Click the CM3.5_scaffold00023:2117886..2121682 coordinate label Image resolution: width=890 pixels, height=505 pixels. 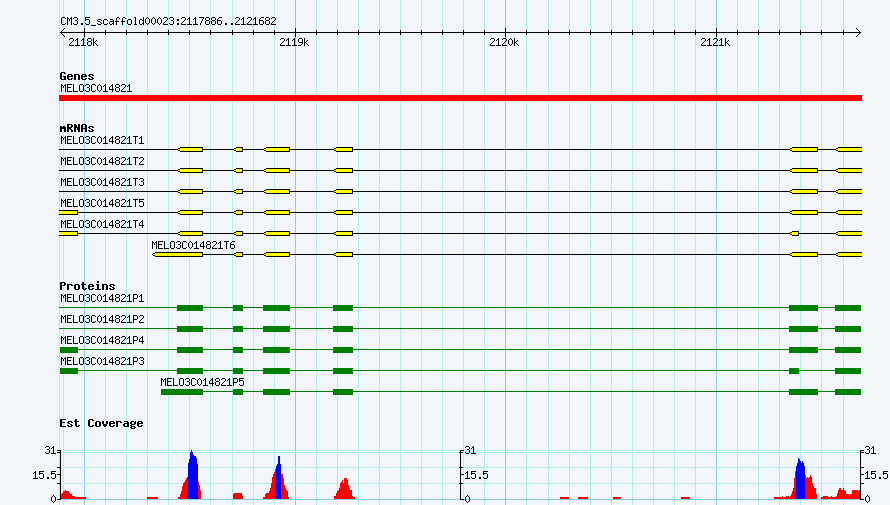pyautogui.click(x=169, y=22)
